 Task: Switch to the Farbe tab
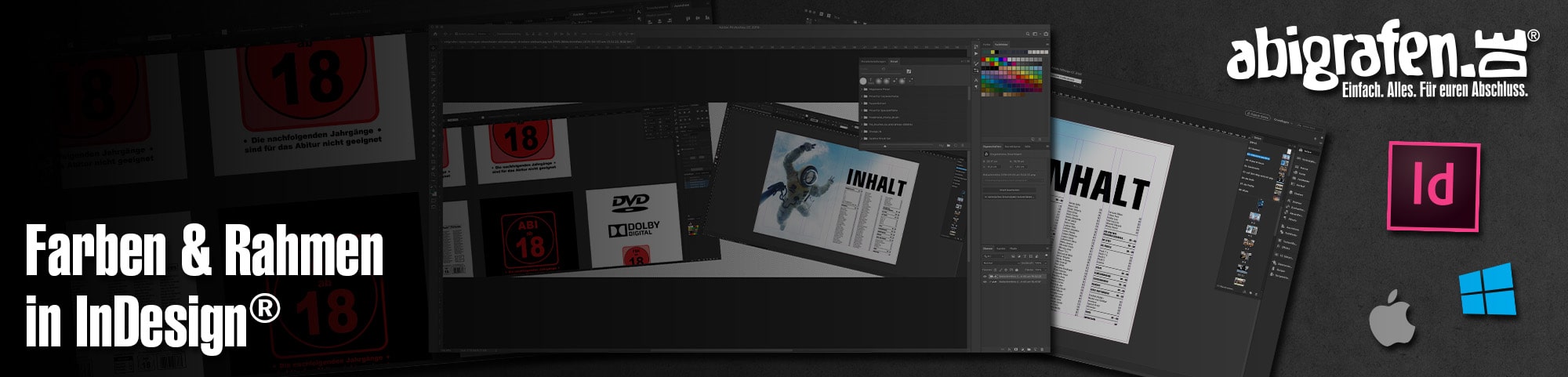986,45
